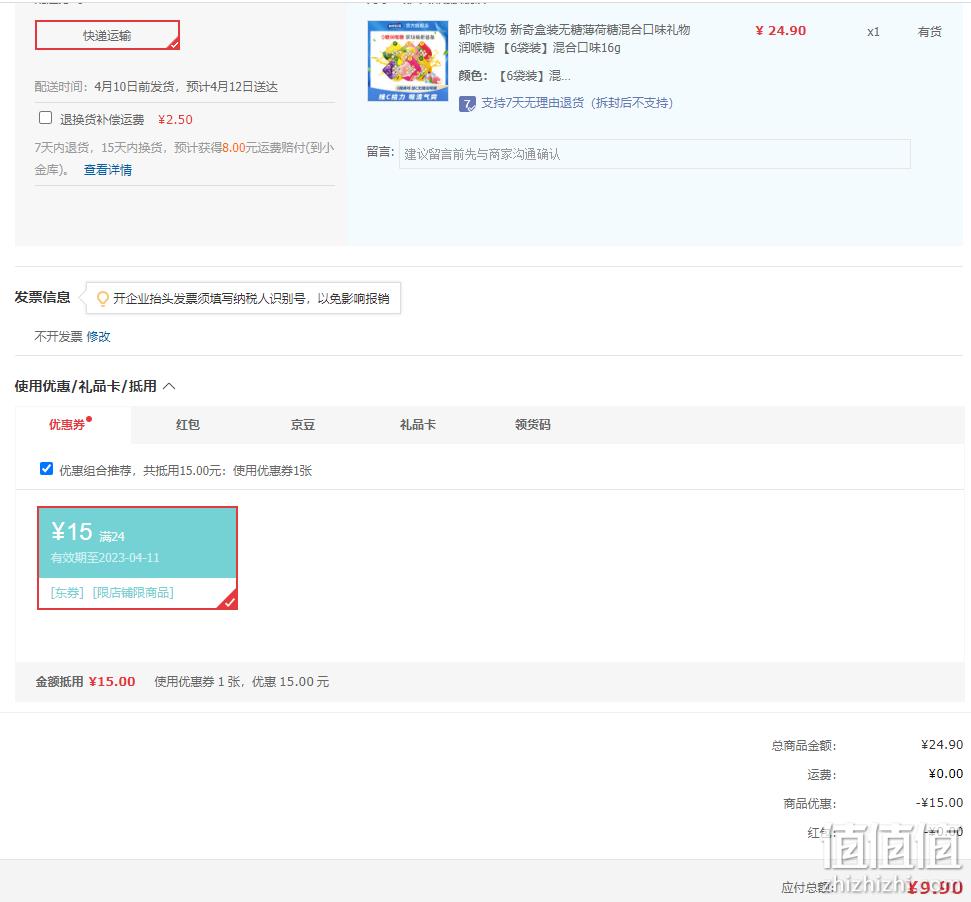Click the lightbulb tip icon near invoice

pyautogui.click(x=103, y=298)
